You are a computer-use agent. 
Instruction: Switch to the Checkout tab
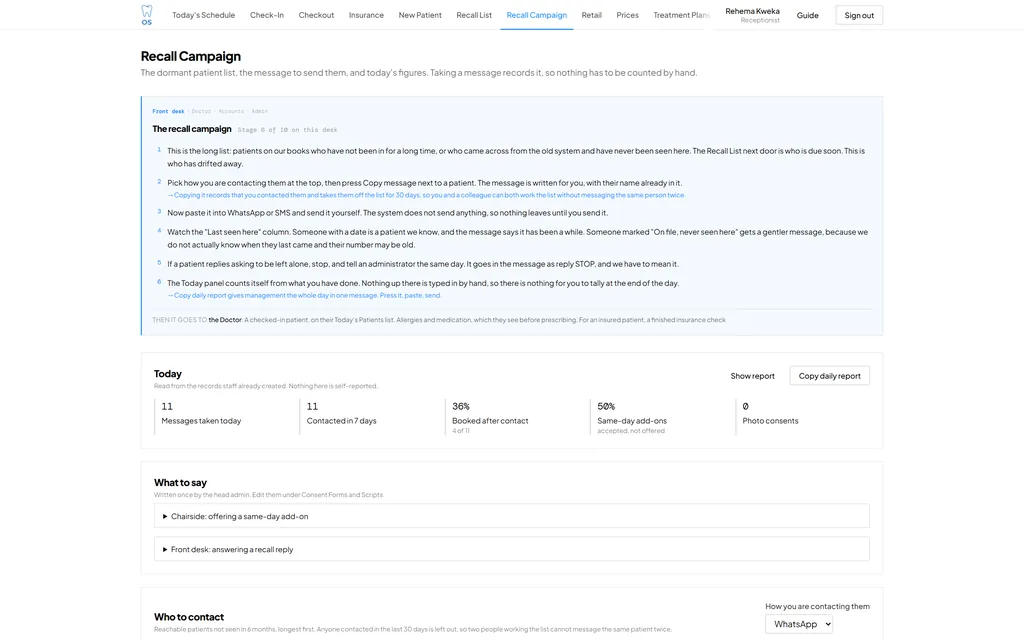pyautogui.click(x=316, y=15)
